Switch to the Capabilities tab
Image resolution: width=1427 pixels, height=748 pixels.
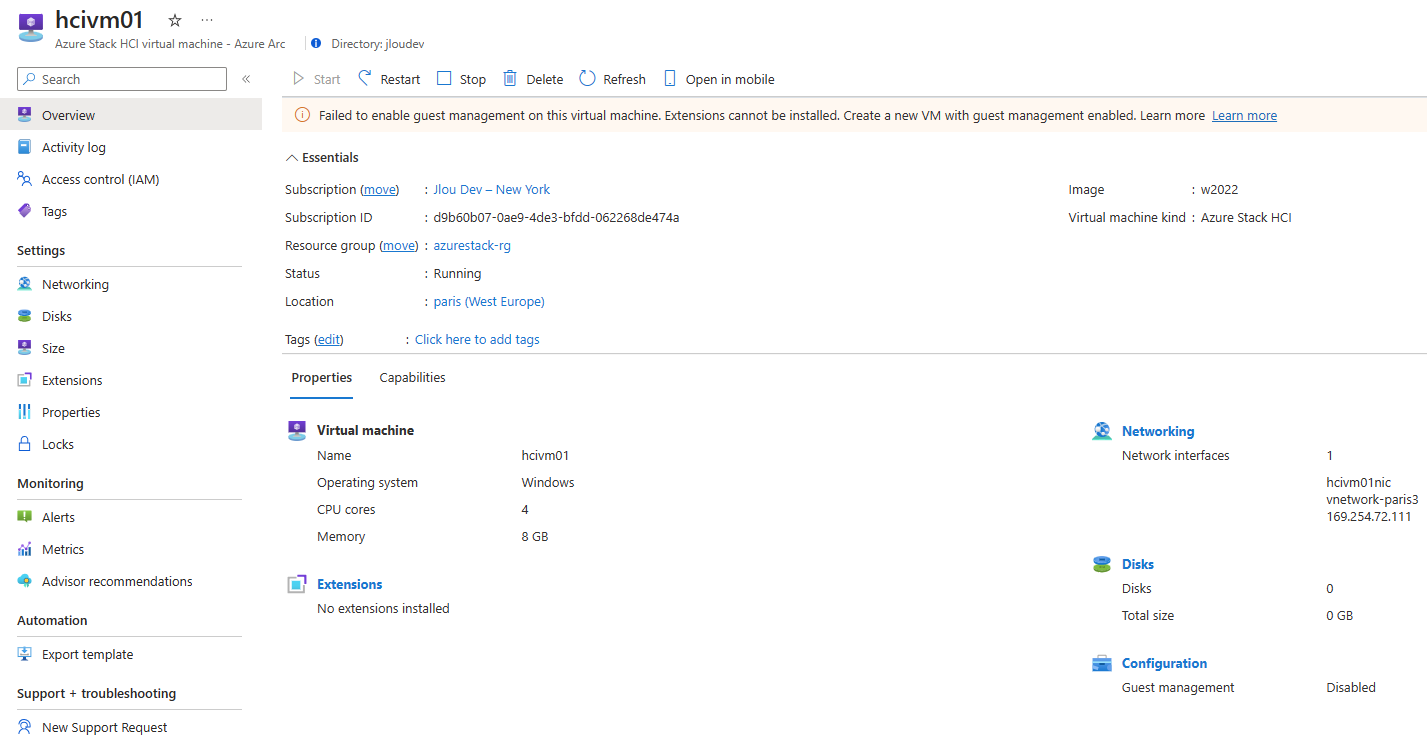[413, 378]
